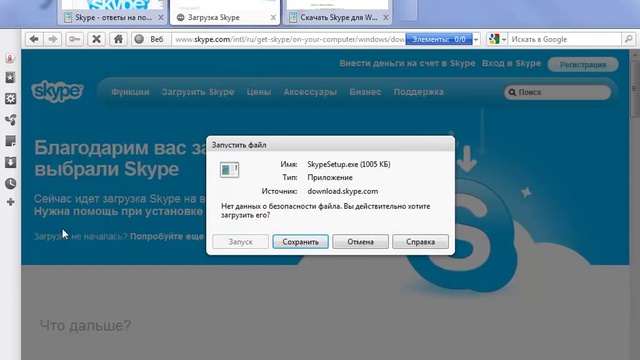Image resolution: width=640 pixels, height=360 pixels.
Task: Click the search magnifier icon in toolbar
Action: (x=628, y=39)
